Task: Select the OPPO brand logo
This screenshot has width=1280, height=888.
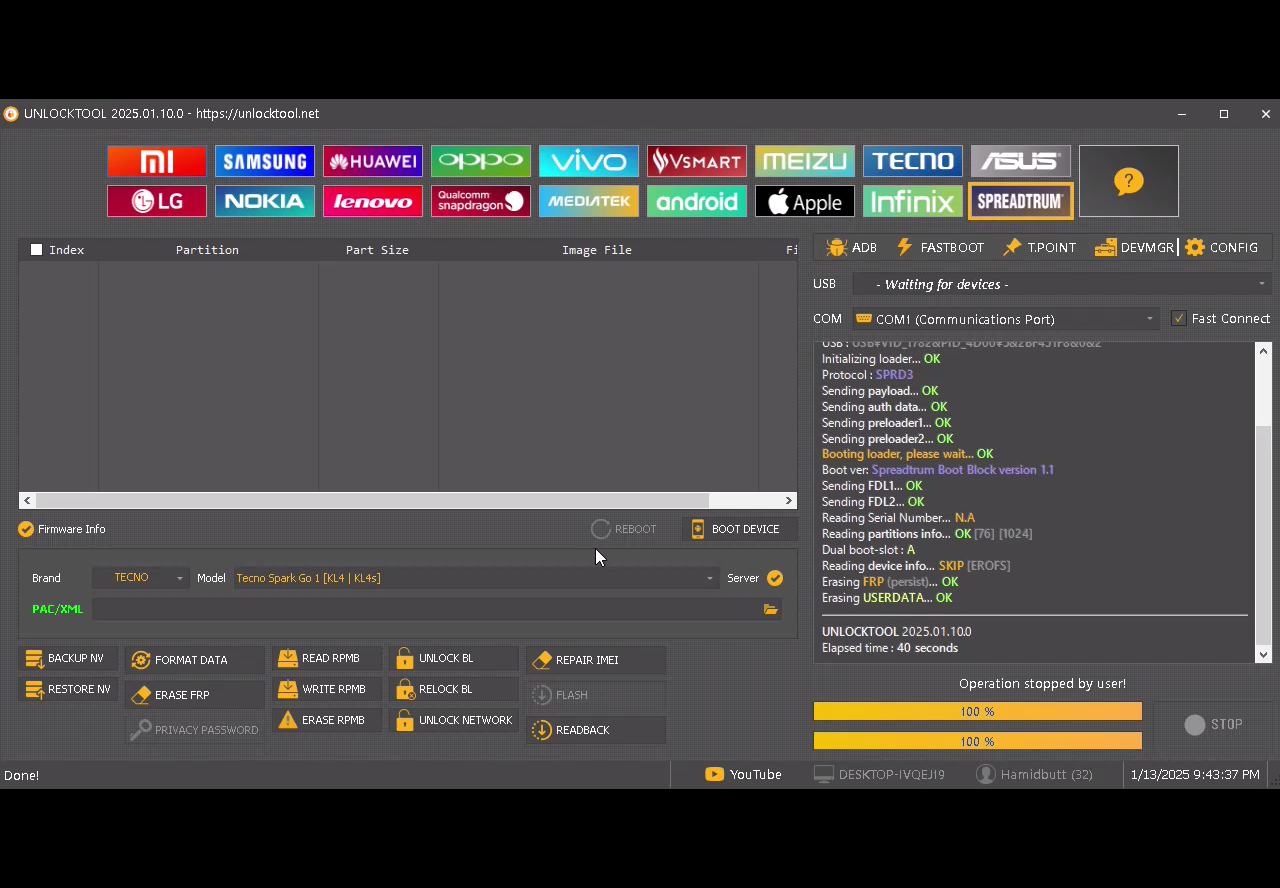Action: [x=481, y=161]
